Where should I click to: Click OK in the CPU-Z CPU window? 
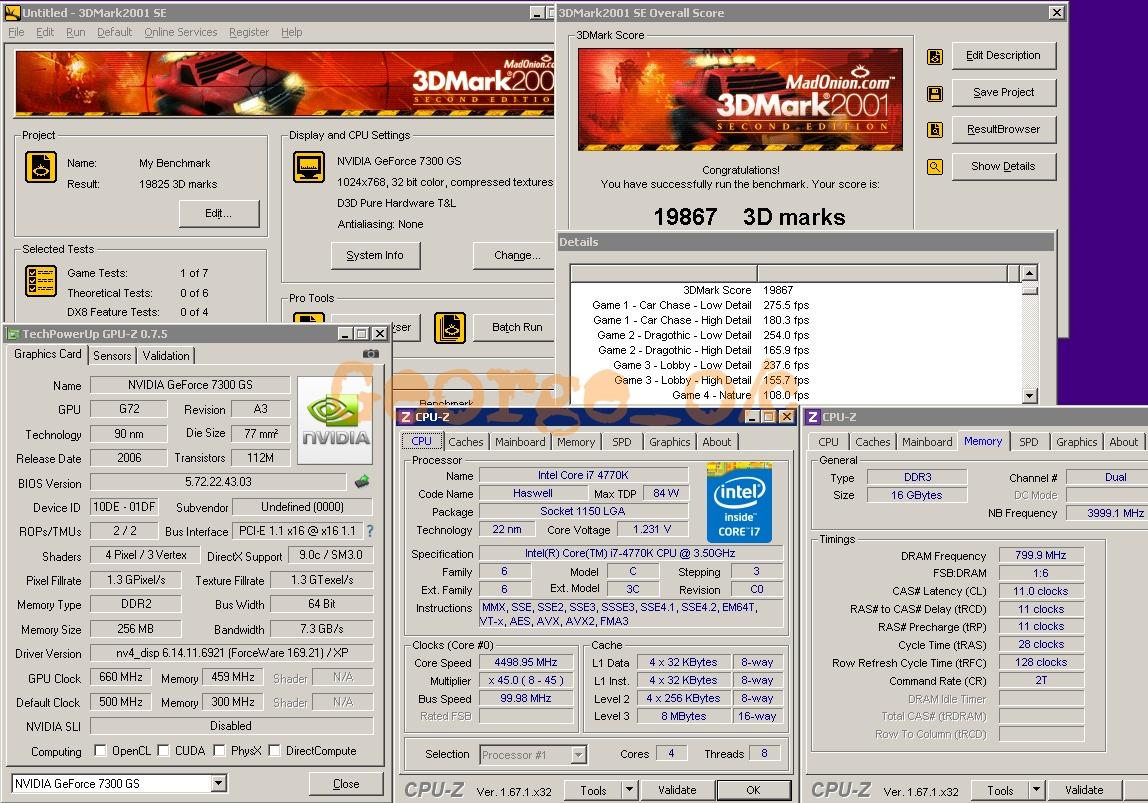click(x=753, y=790)
